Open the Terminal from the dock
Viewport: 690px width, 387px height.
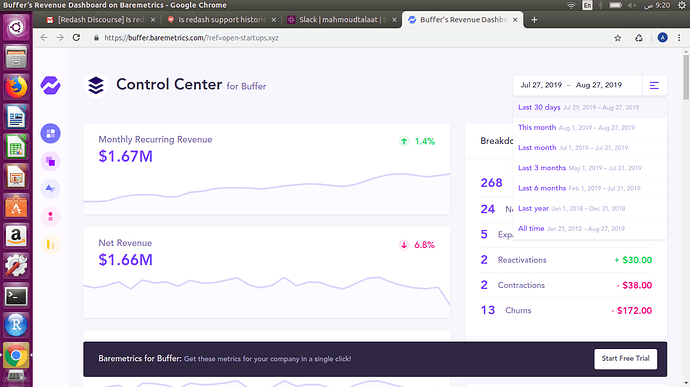[16, 296]
